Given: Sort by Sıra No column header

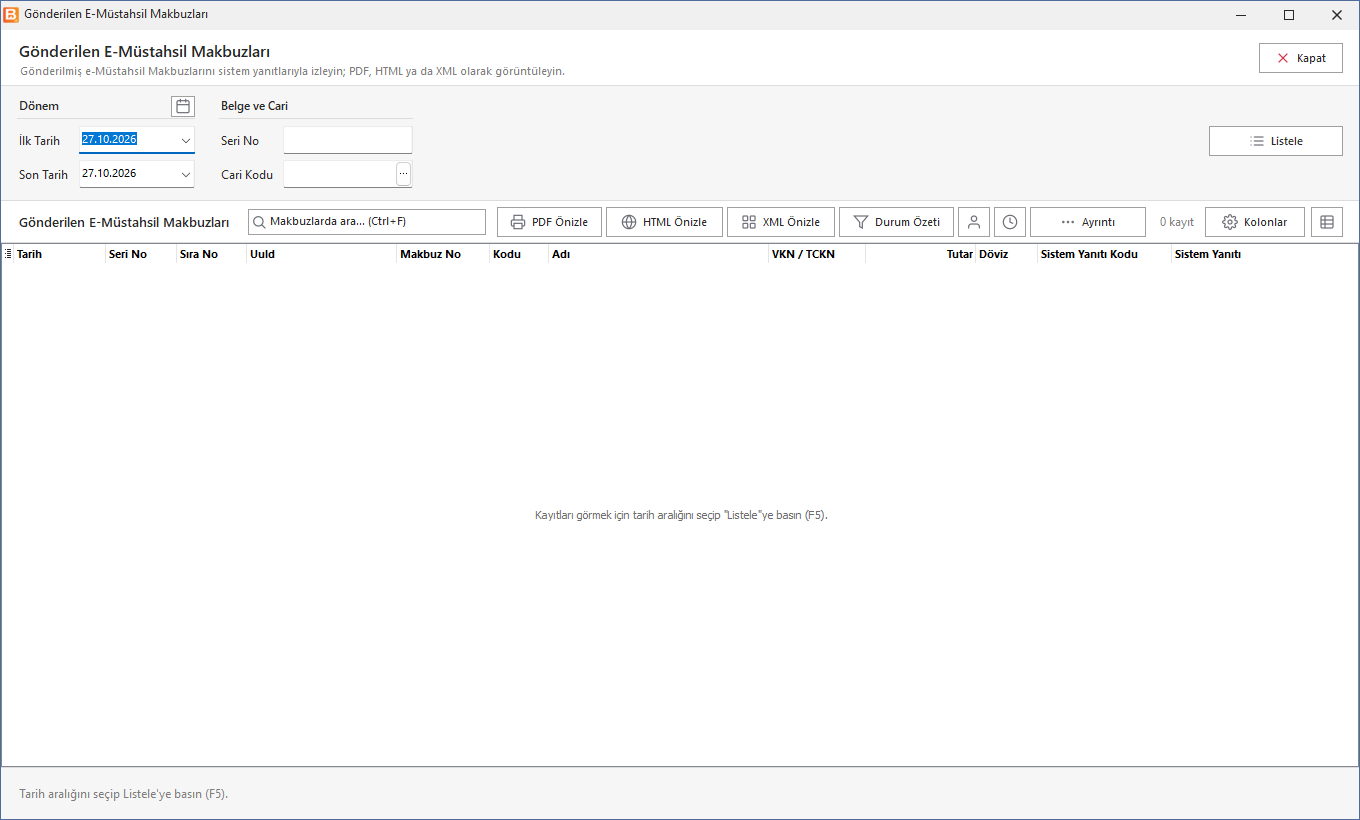Looking at the screenshot, I should pyautogui.click(x=211, y=254).
